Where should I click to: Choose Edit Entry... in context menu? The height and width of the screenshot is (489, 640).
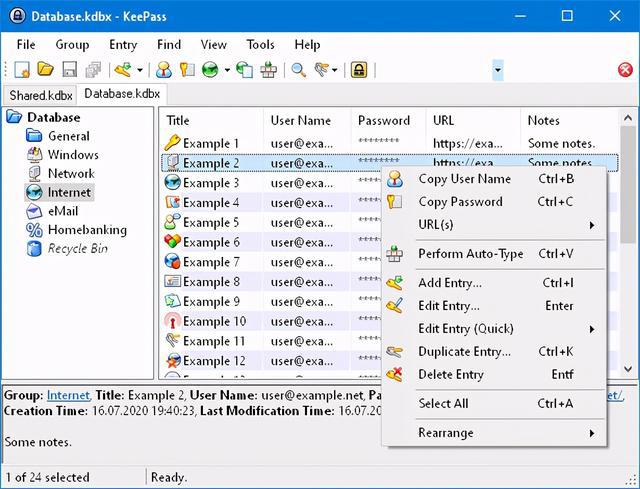point(494,306)
